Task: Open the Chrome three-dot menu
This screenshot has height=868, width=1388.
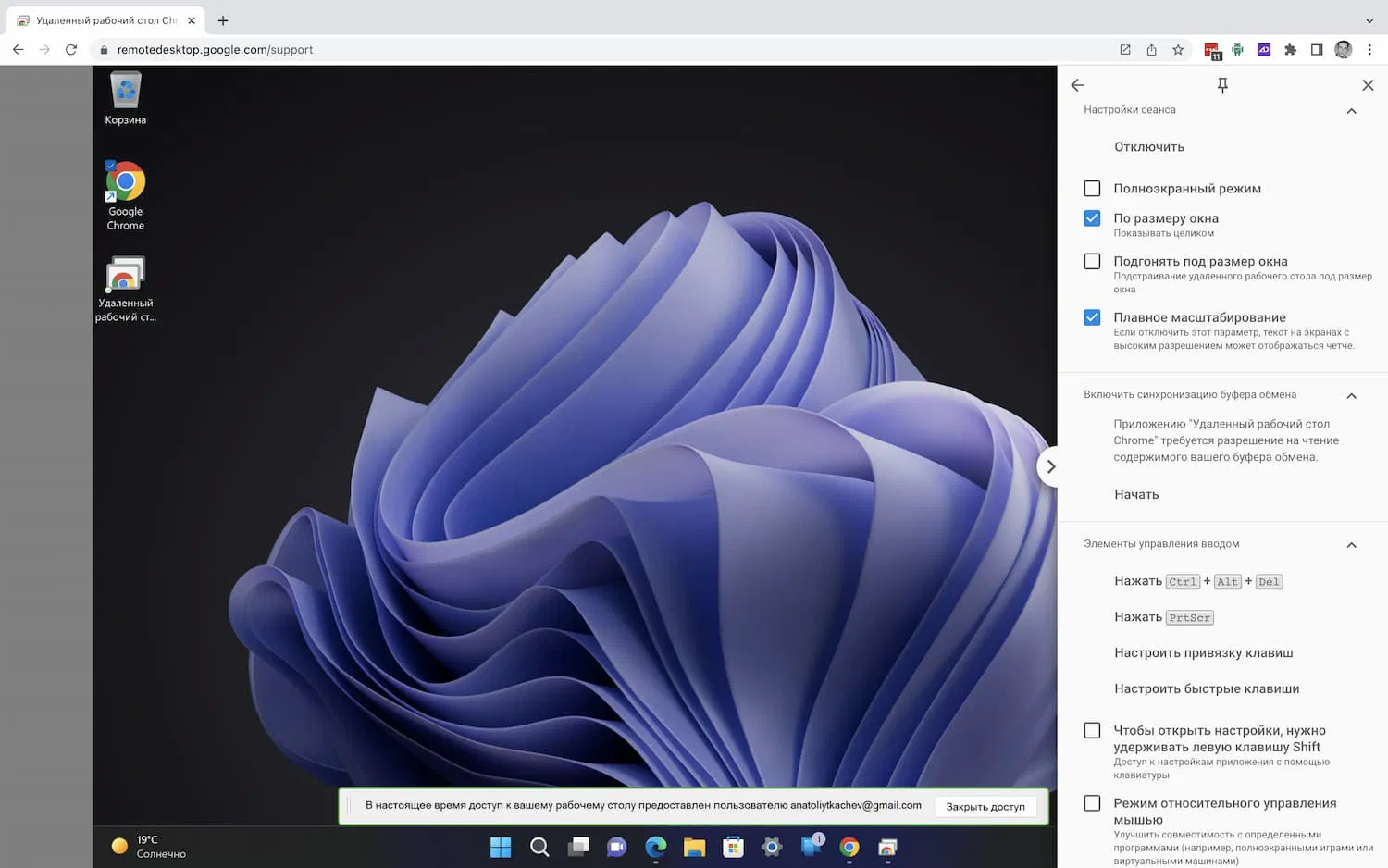Action: coord(1370,50)
